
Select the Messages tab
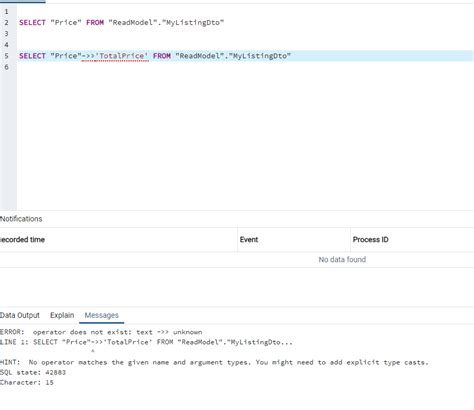click(x=101, y=315)
